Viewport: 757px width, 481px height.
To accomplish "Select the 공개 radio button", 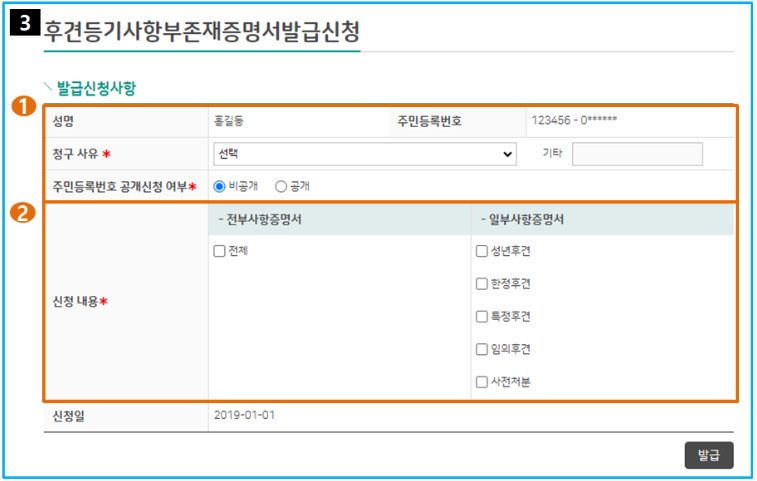I will (x=281, y=186).
